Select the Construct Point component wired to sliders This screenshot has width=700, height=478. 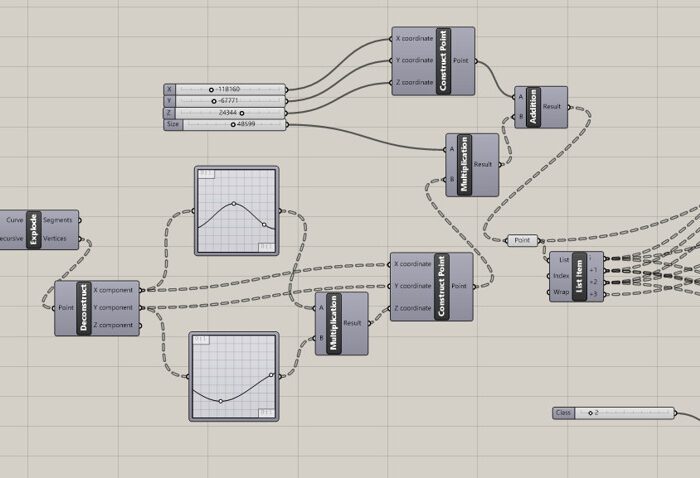click(443, 61)
